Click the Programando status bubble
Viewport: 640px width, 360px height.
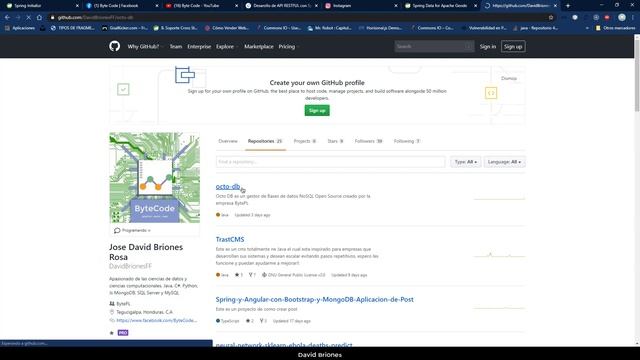click(x=132, y=231)
